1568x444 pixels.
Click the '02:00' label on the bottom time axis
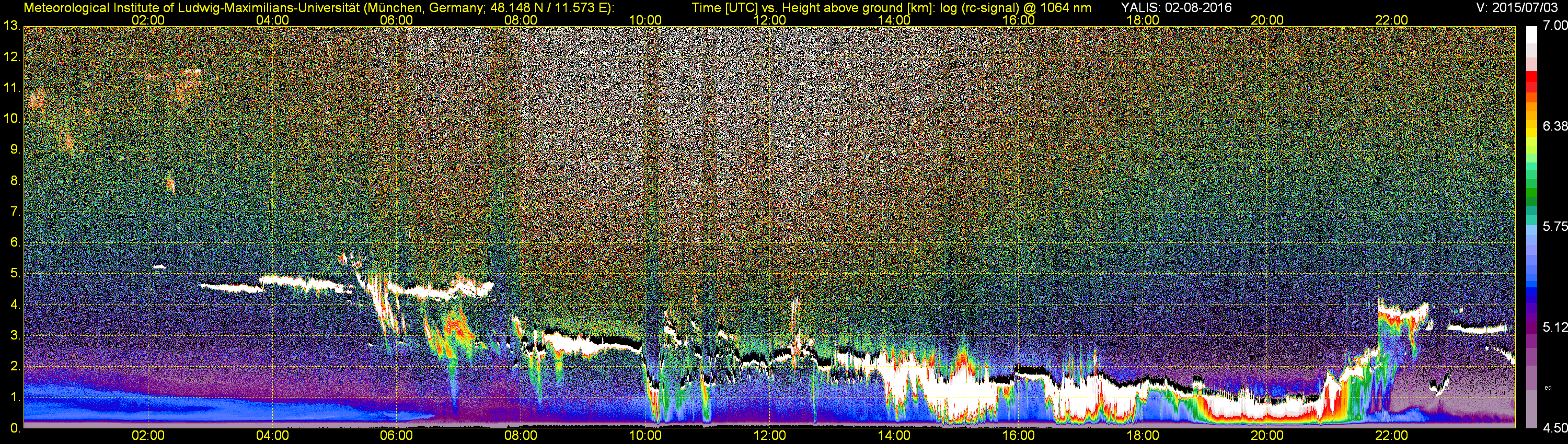point(148,436)
